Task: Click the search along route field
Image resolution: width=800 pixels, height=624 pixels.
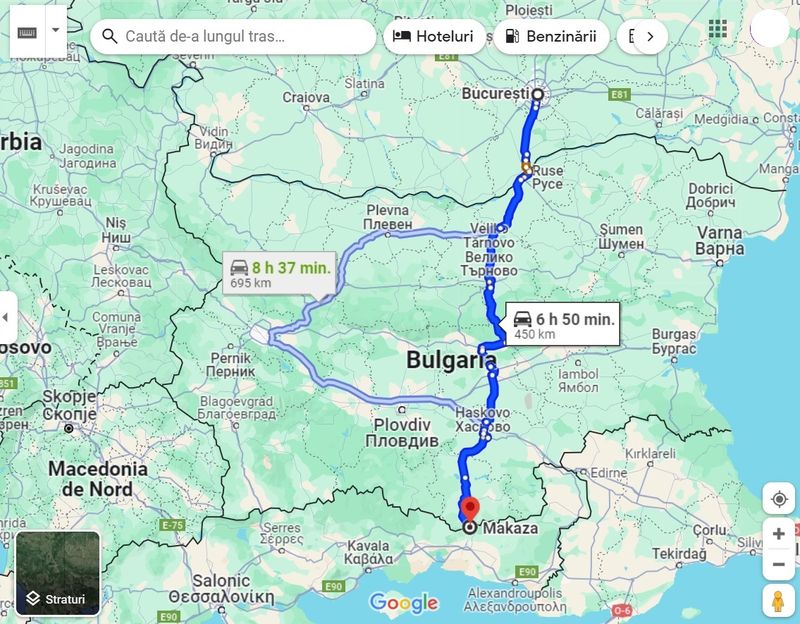Action: (x=233, y=36)
